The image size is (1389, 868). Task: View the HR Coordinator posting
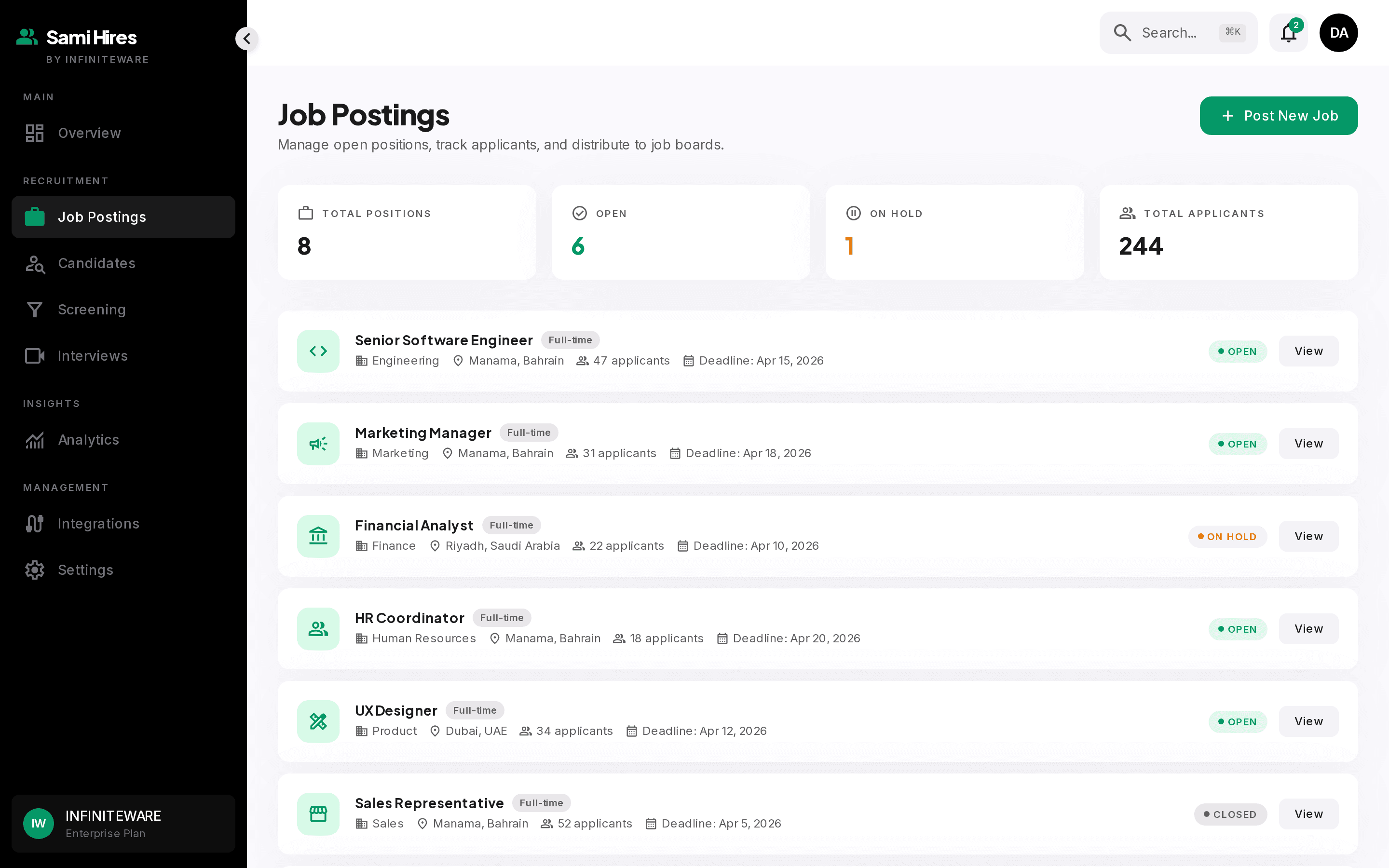click(1308, 629)
